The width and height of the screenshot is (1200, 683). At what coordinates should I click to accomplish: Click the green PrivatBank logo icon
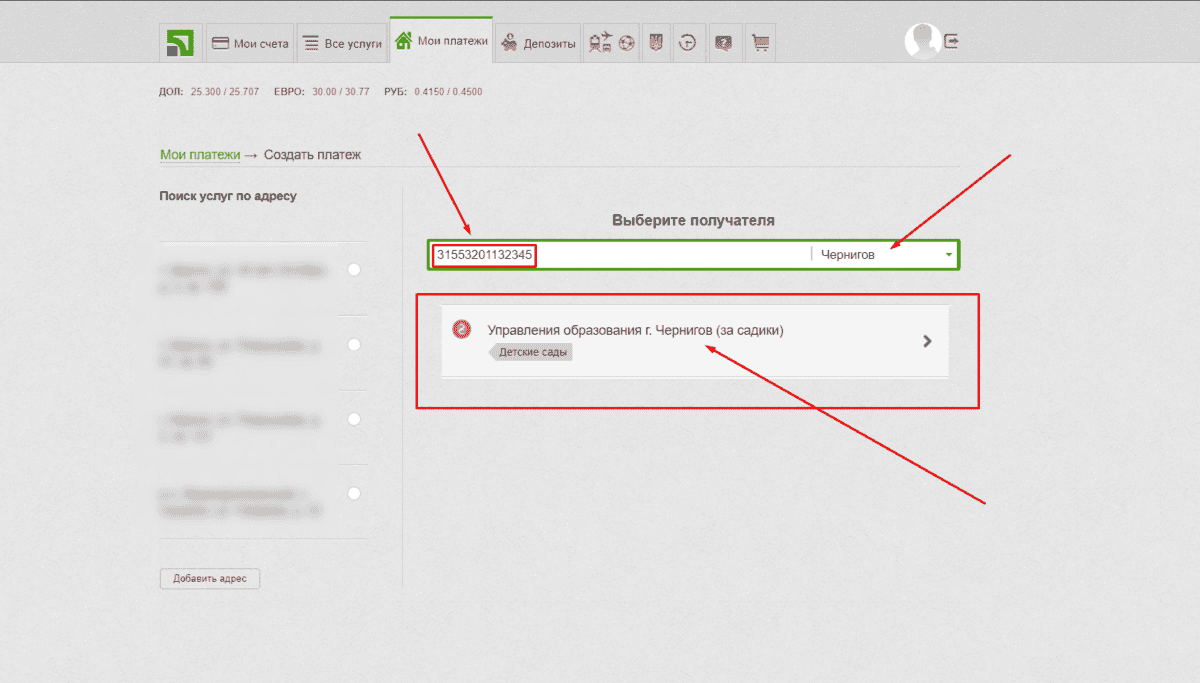tap(181, 43)
